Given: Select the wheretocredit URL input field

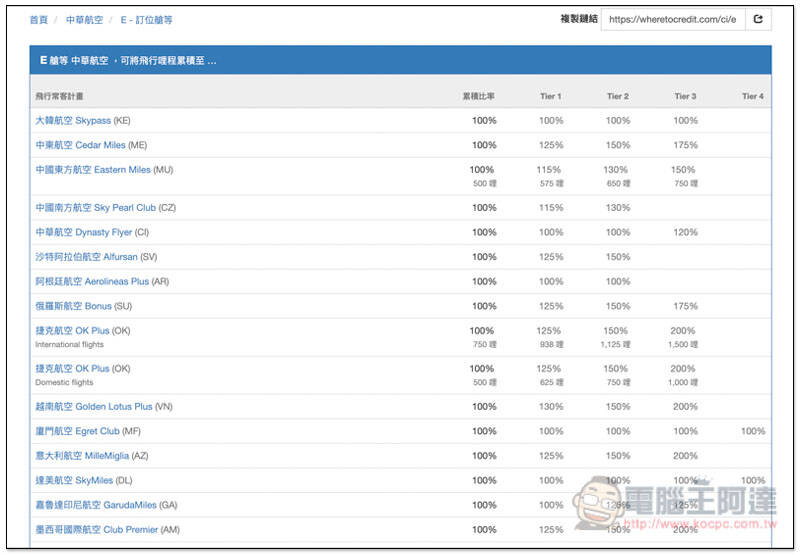Looking at the screenshot, I should tap(673, 19).
